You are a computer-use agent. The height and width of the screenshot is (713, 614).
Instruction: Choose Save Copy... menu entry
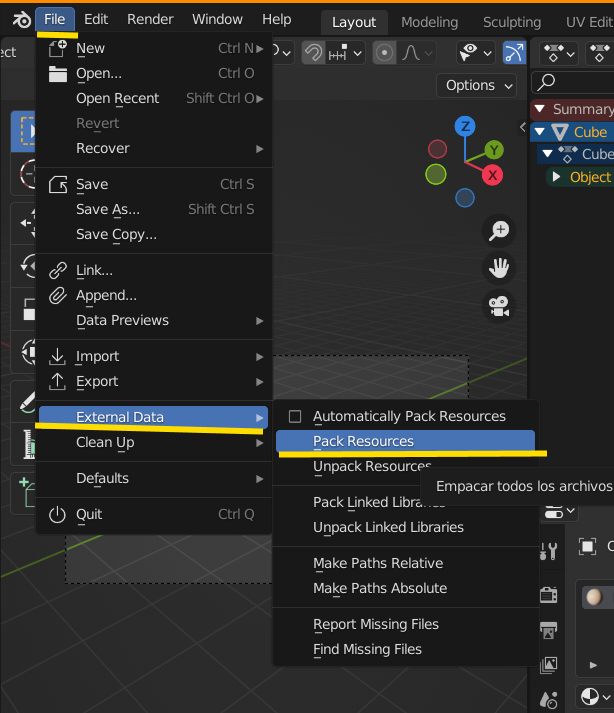(x=154, y=234)
